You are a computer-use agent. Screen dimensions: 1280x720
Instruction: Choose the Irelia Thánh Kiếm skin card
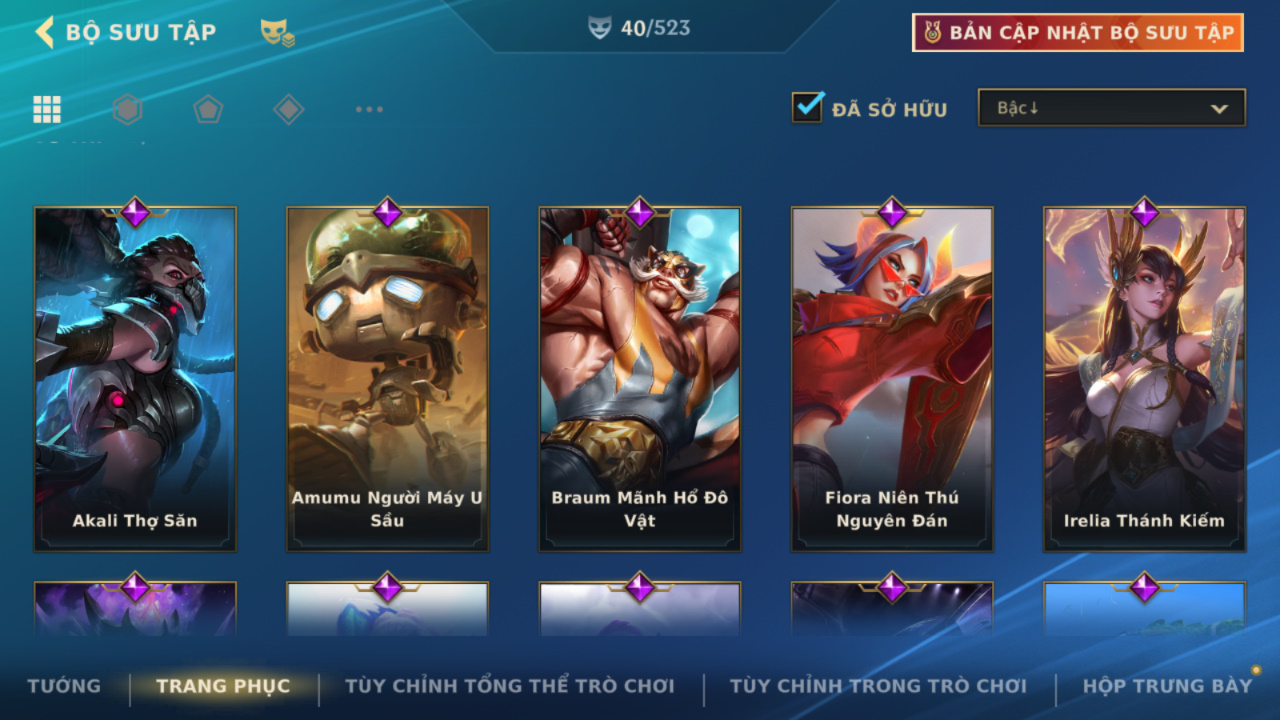click(1144, 378)
